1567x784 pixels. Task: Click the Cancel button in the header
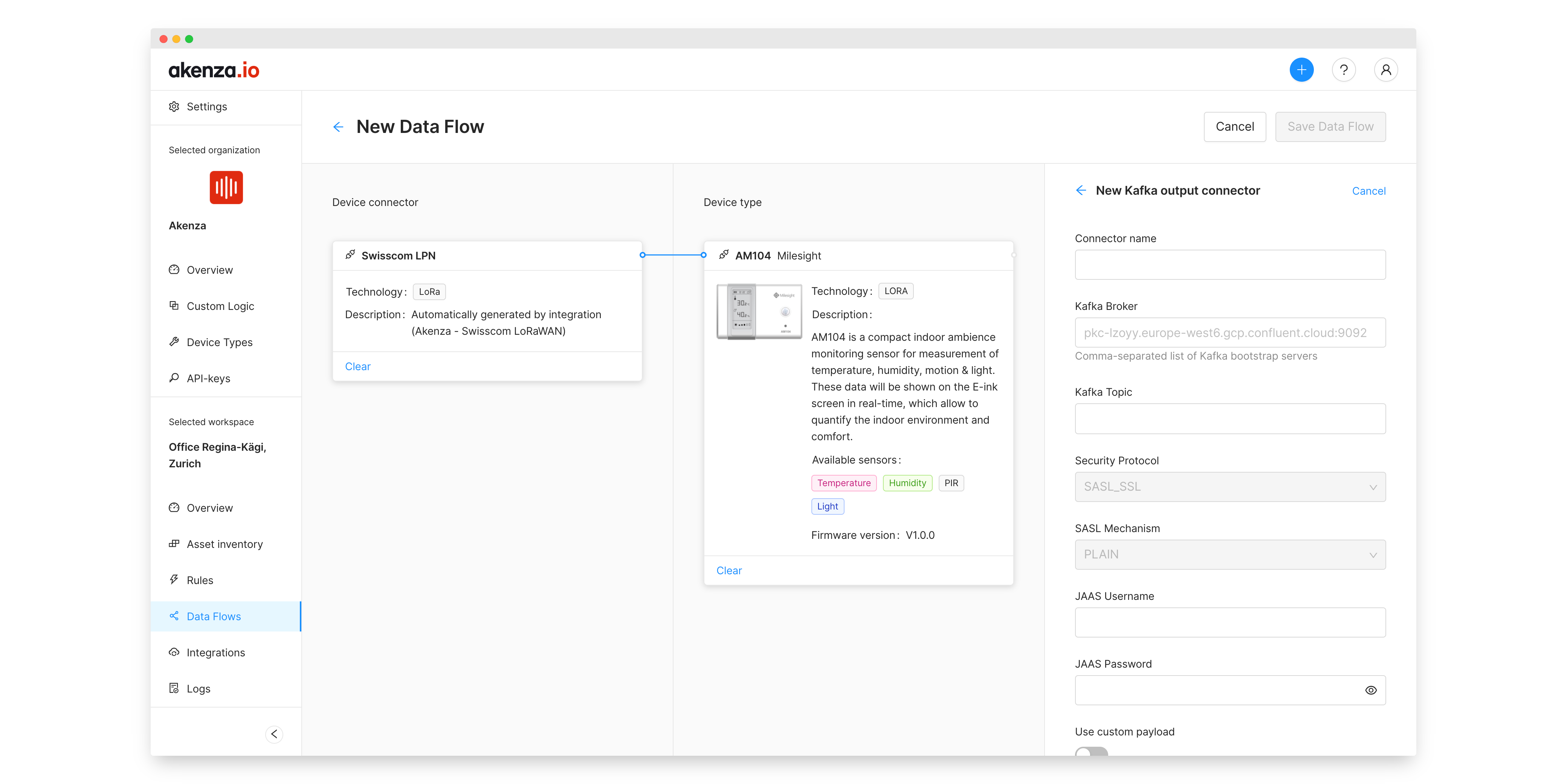pyautogui.click(x=1234, y=127)
